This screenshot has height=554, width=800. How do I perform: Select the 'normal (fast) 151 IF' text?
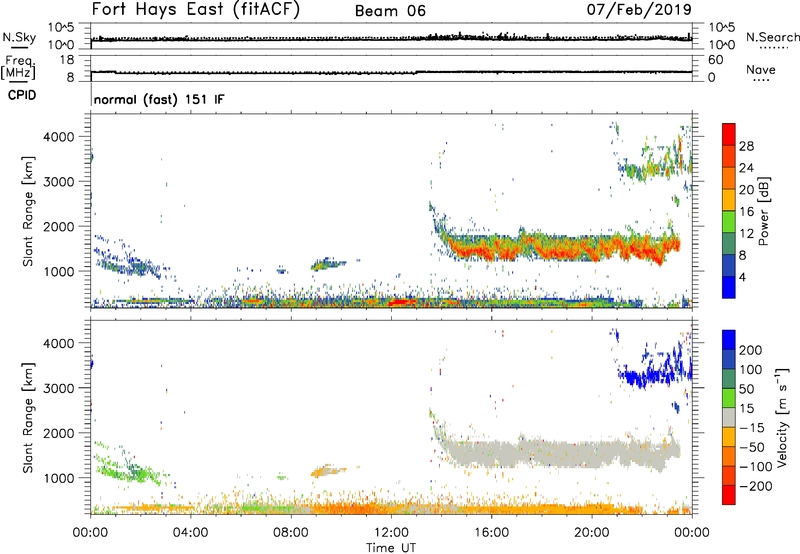(x=159, y=99)
